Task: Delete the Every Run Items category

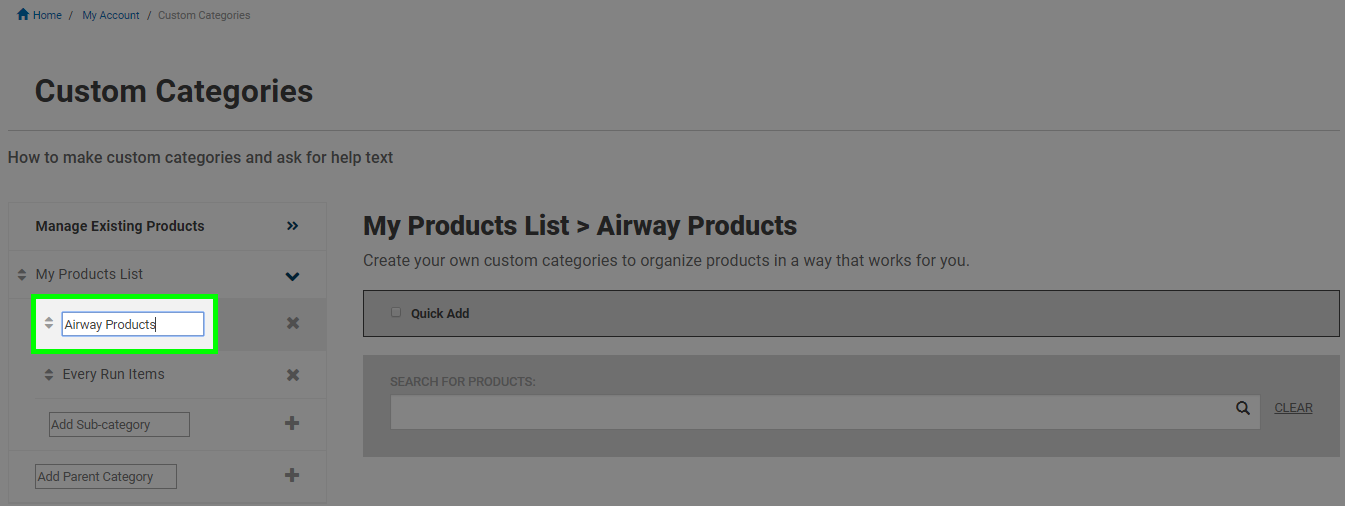Action: [293, 374]
